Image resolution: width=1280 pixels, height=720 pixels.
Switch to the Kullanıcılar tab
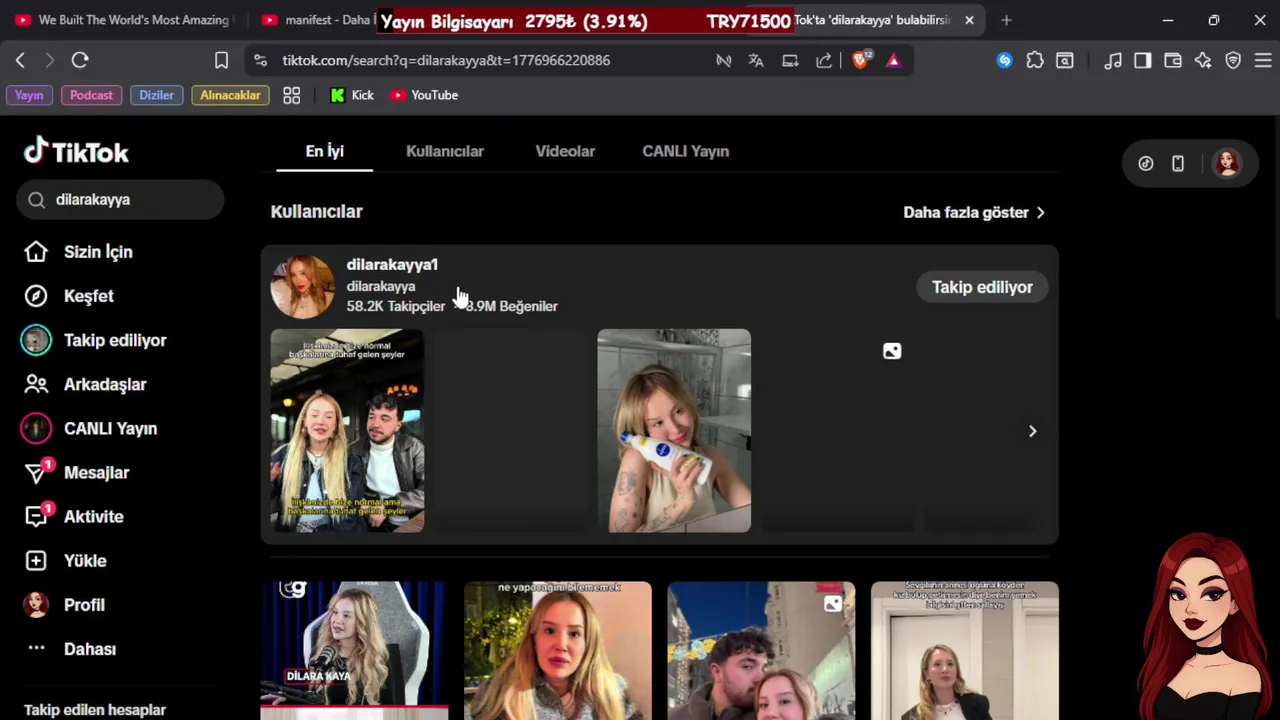click(x=445, y=151)
